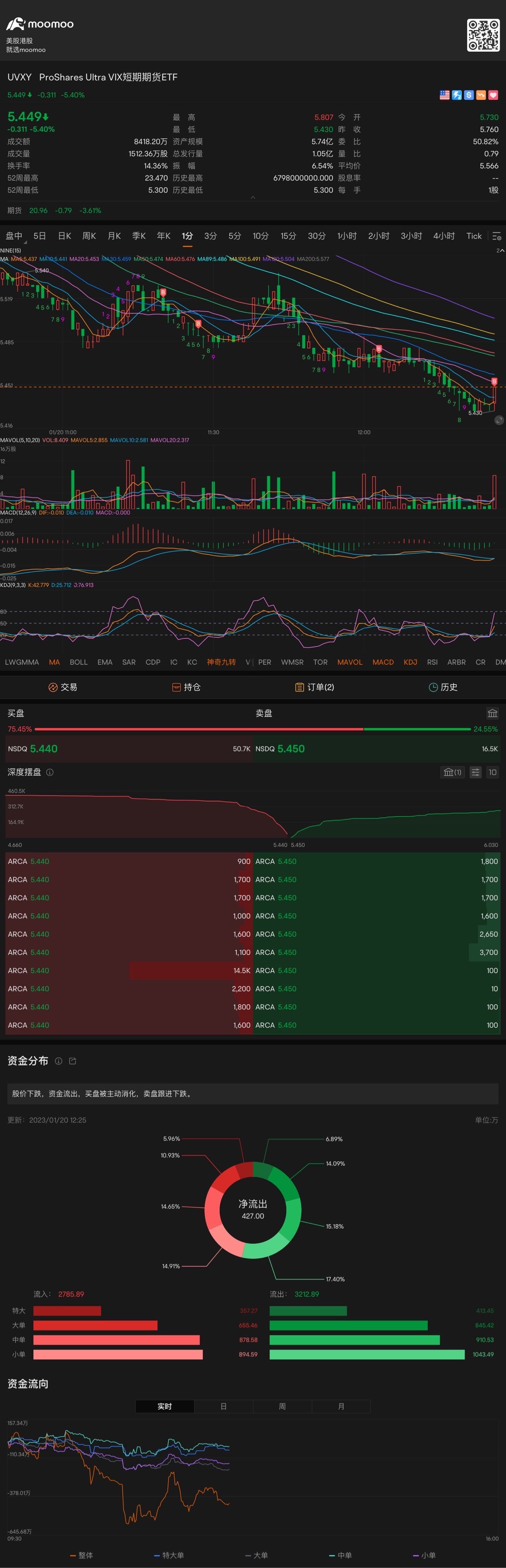Toggle the BOLL indicator
The image size is (506, 1568).
pos(79,662)
